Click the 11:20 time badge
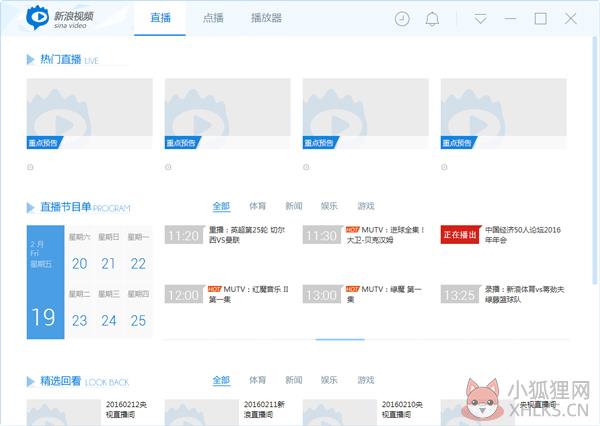The image size is (600, 426). [184, 235]
